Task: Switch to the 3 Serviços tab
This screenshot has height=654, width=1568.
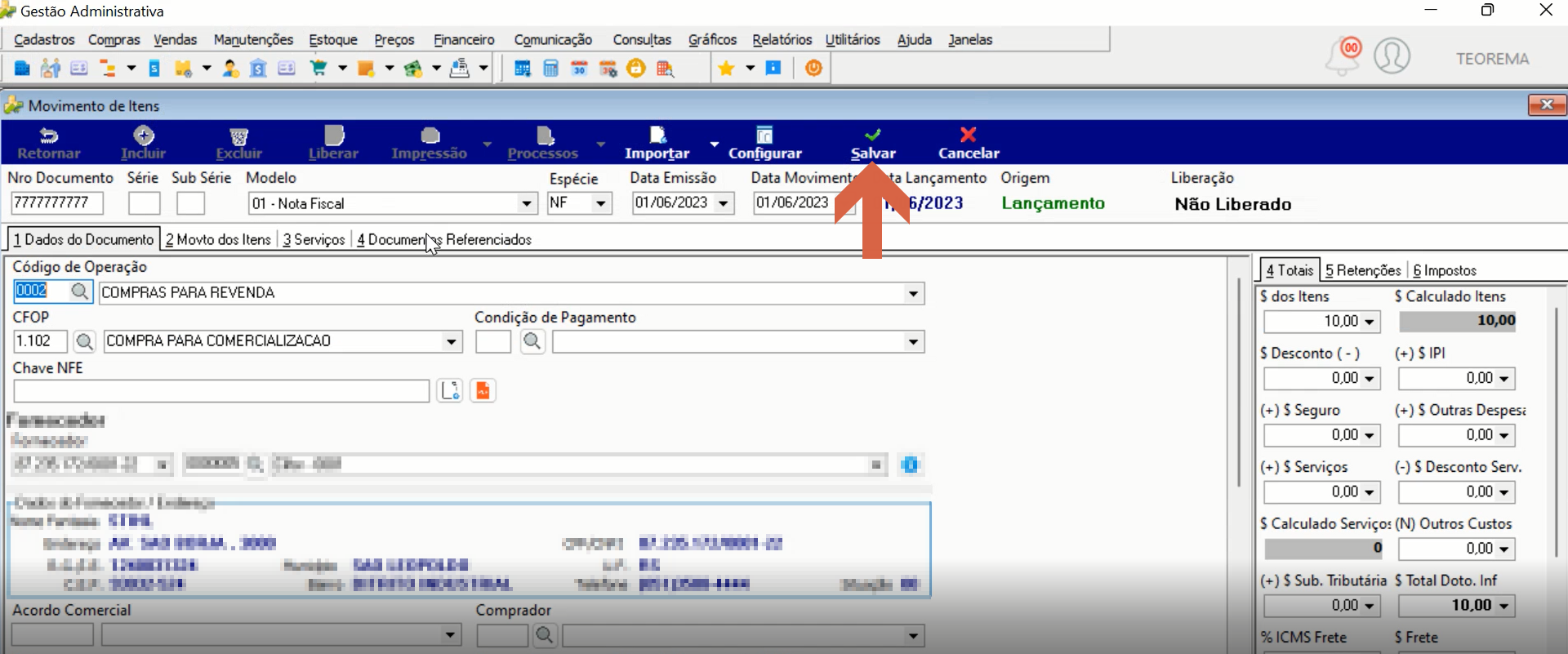Action: tap(314, 239)
